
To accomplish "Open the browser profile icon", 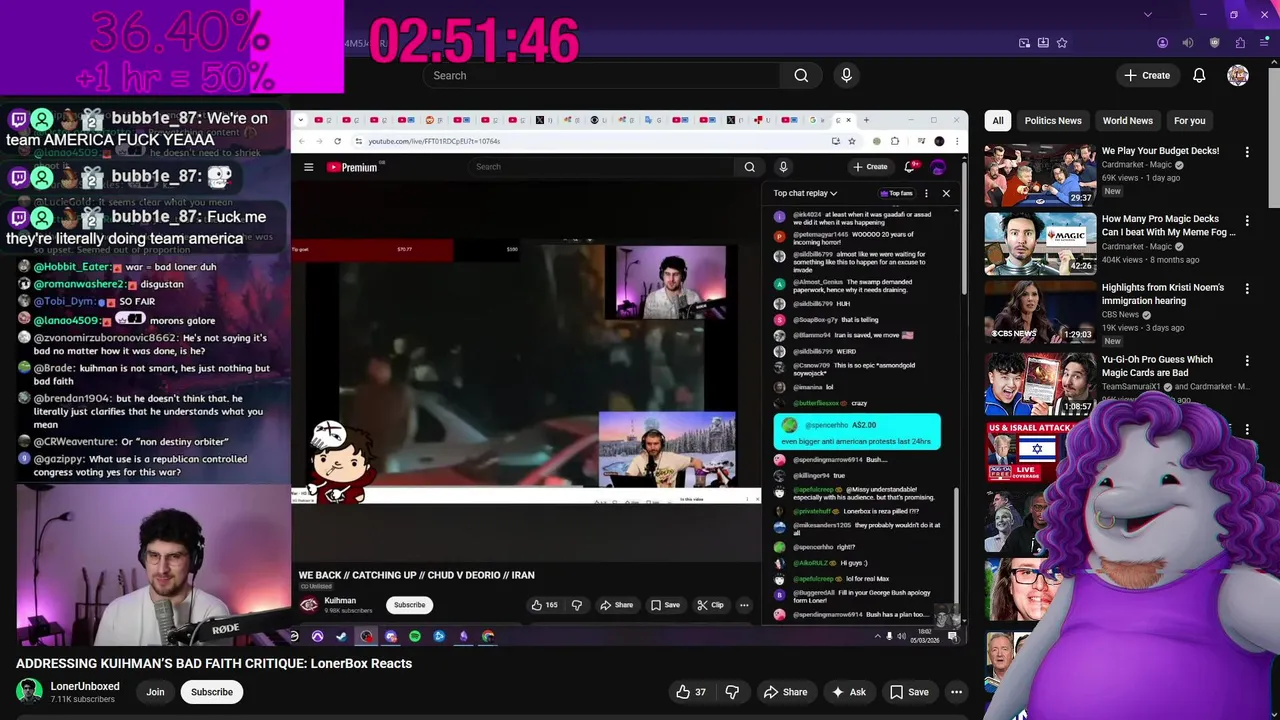I will 1162,43.
